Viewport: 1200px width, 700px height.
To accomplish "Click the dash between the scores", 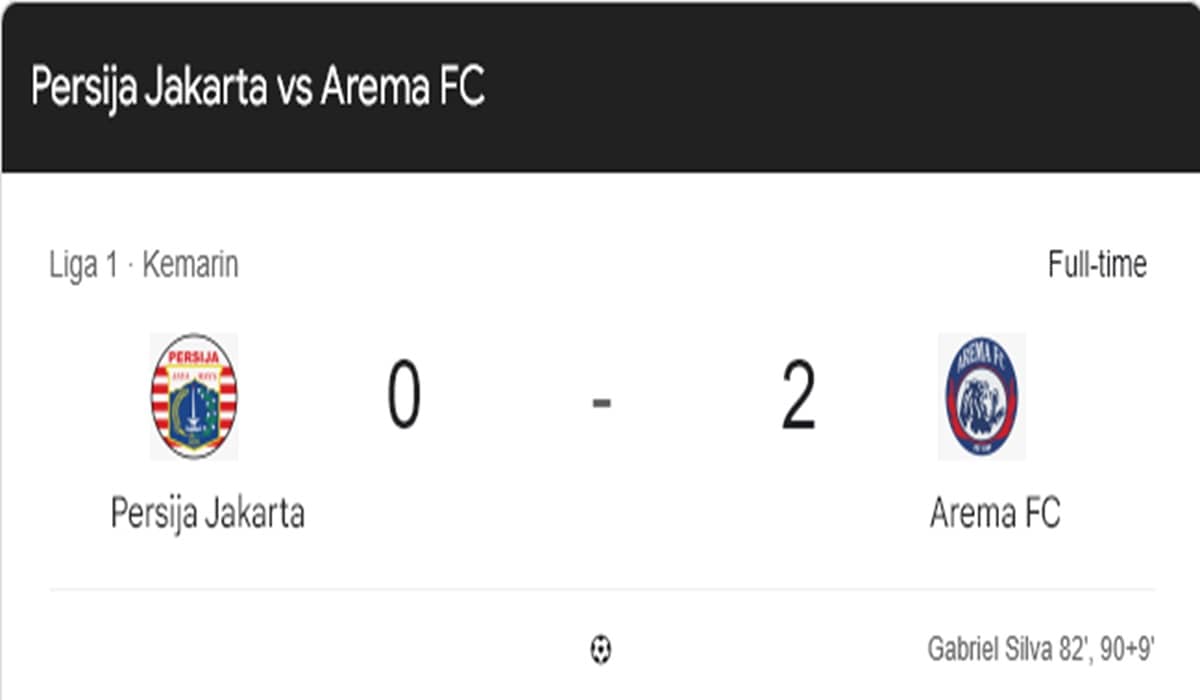I will pos(601,403).
